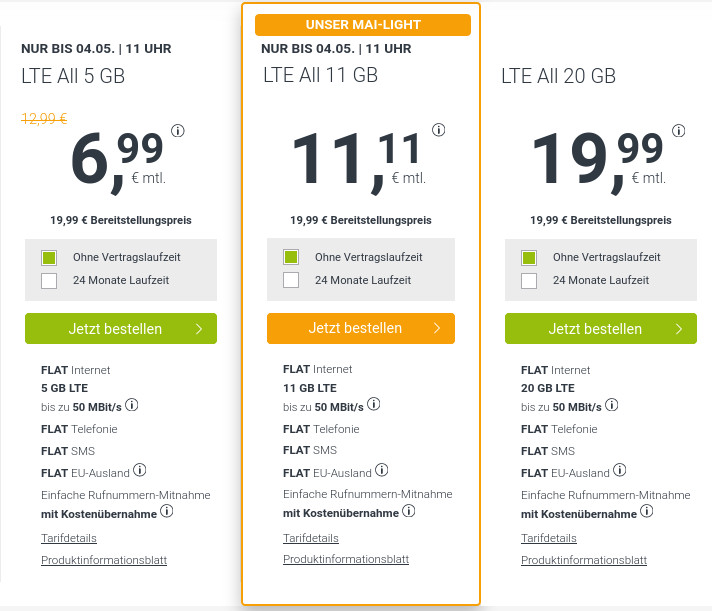The image size is (712, 611).
Task: Order the LTE All 5 GB plan
Action: [121, 328]
